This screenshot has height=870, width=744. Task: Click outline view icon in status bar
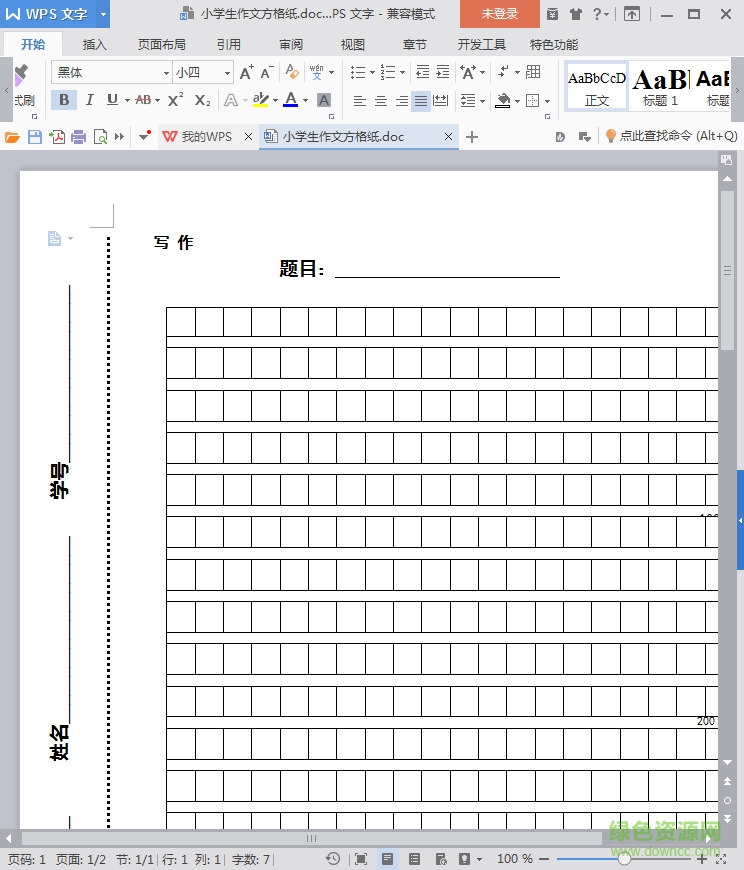414,859
